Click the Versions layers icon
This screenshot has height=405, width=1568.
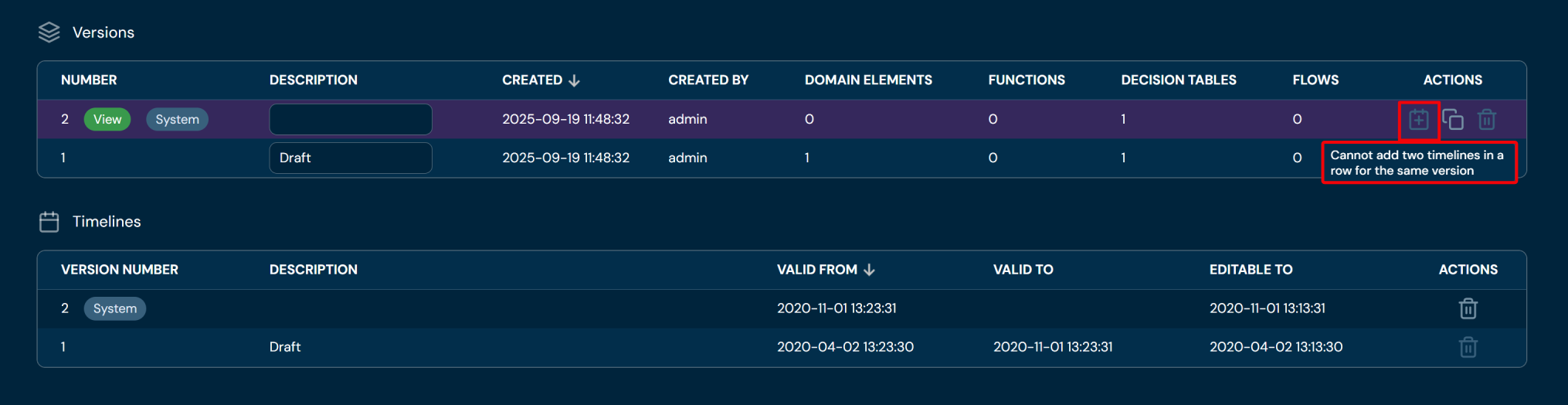[49, 32]
